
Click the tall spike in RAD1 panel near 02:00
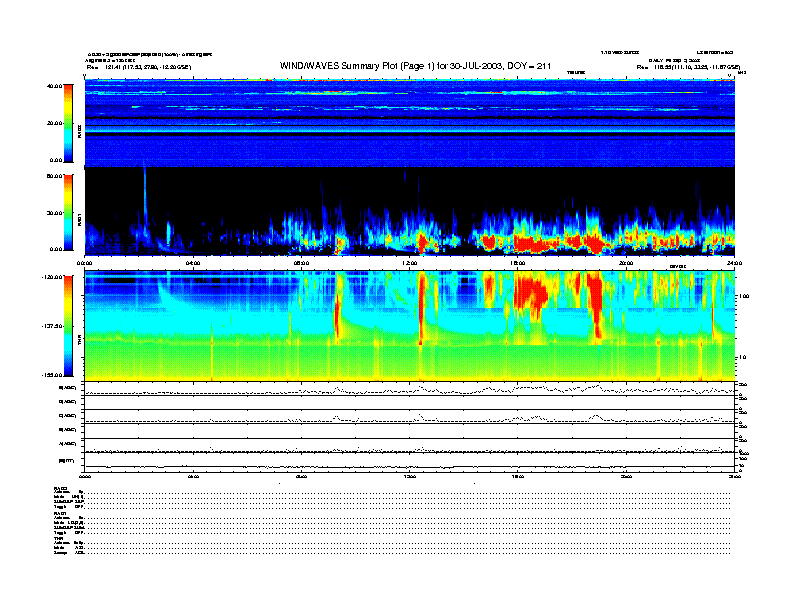[145, 200]
